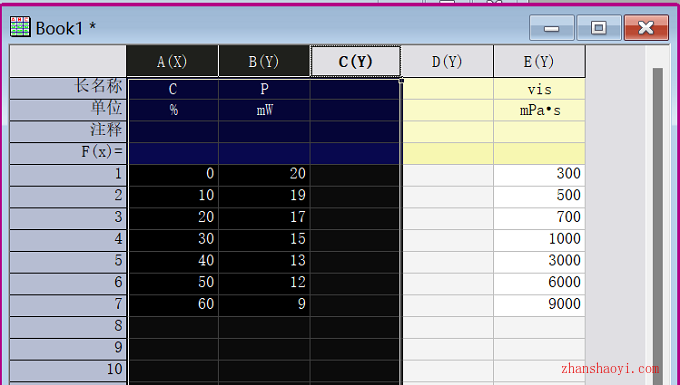
Task: Click the 'mPa•s' unit cell
Action: pos(539,111)
